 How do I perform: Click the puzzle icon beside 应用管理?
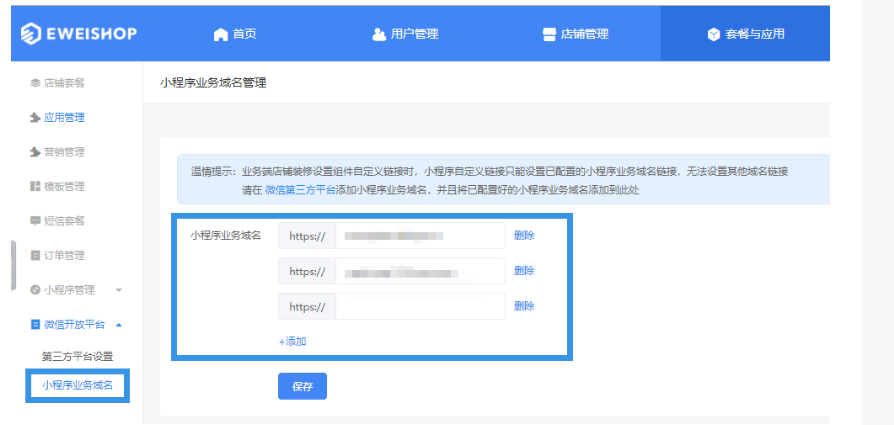click(x=35, y=118)
